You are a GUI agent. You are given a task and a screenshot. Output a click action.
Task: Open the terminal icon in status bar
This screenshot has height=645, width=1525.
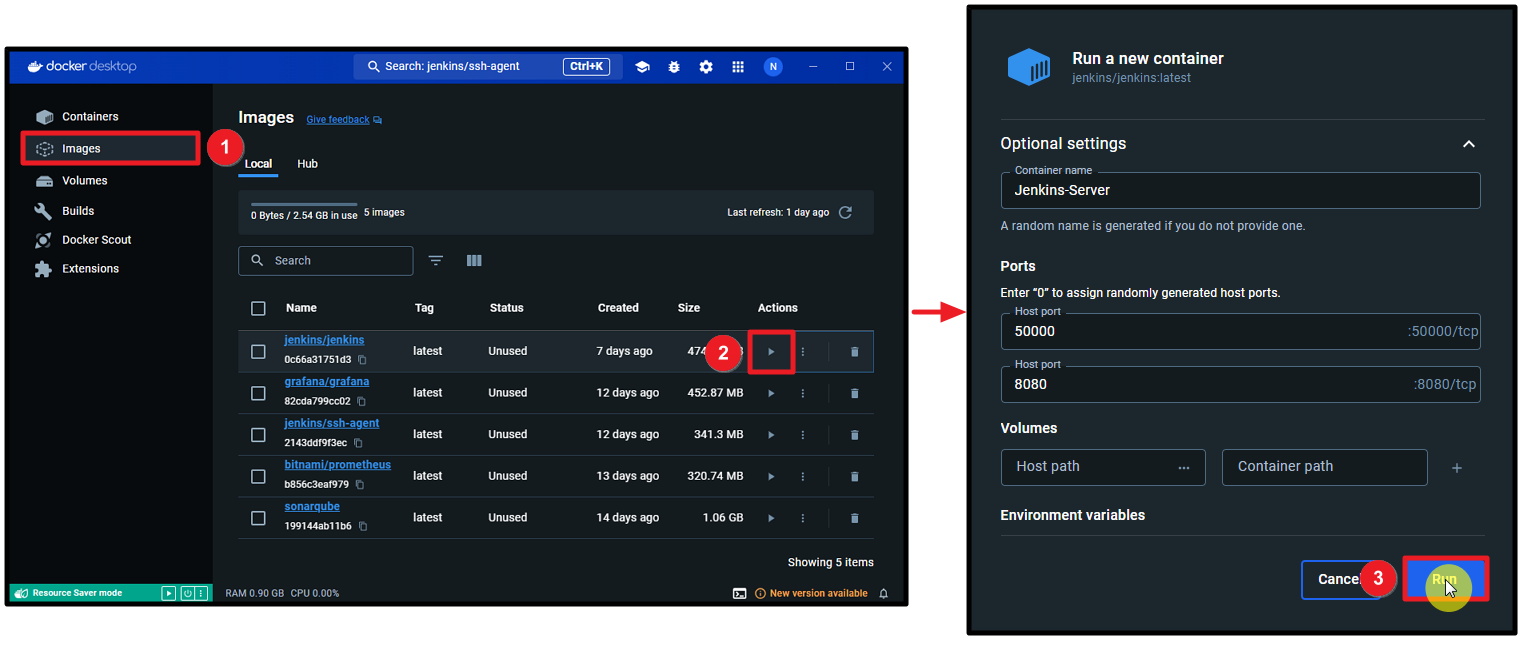740,594
